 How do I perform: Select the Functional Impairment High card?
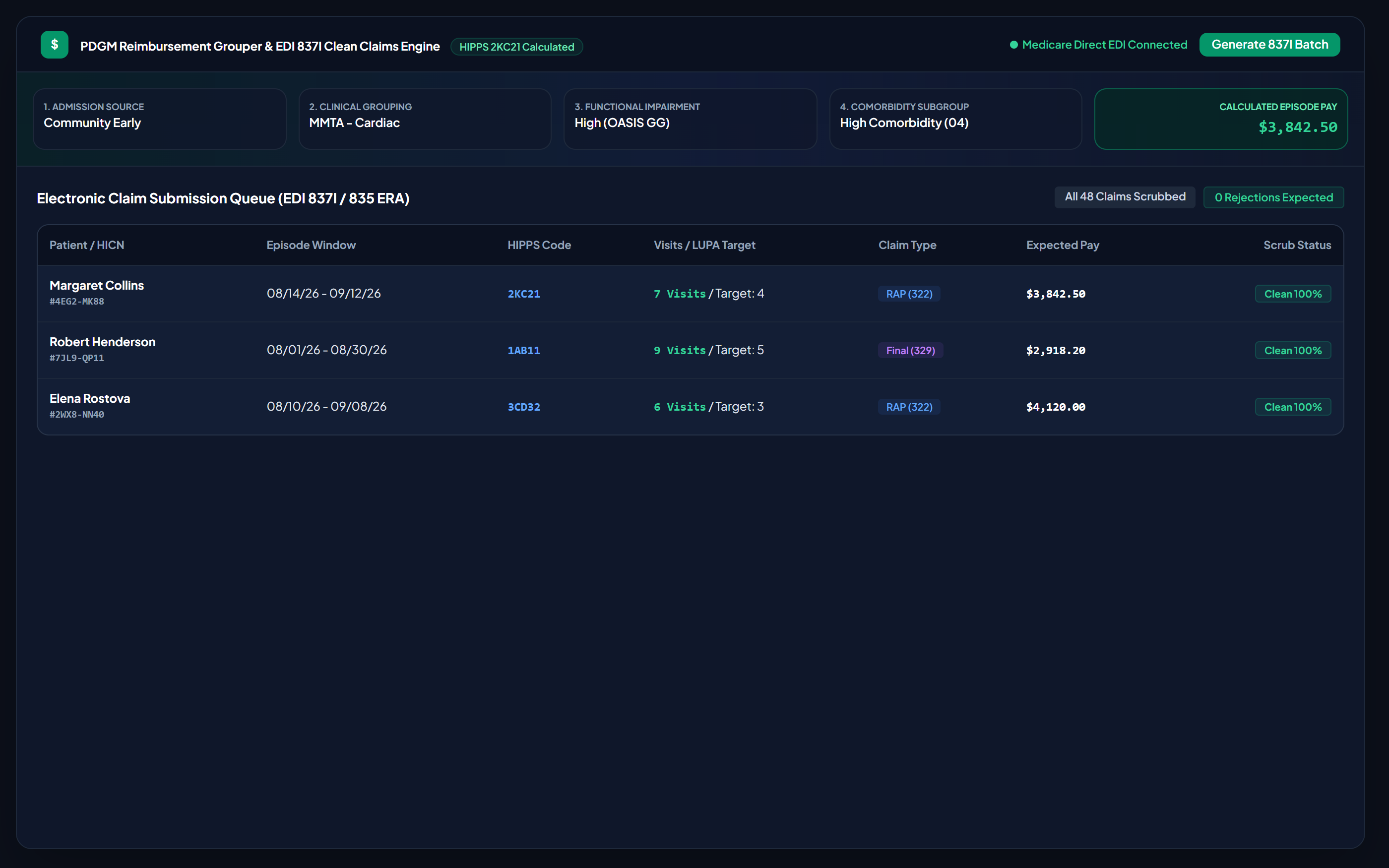pyautogui.click(x=691, y=119)
